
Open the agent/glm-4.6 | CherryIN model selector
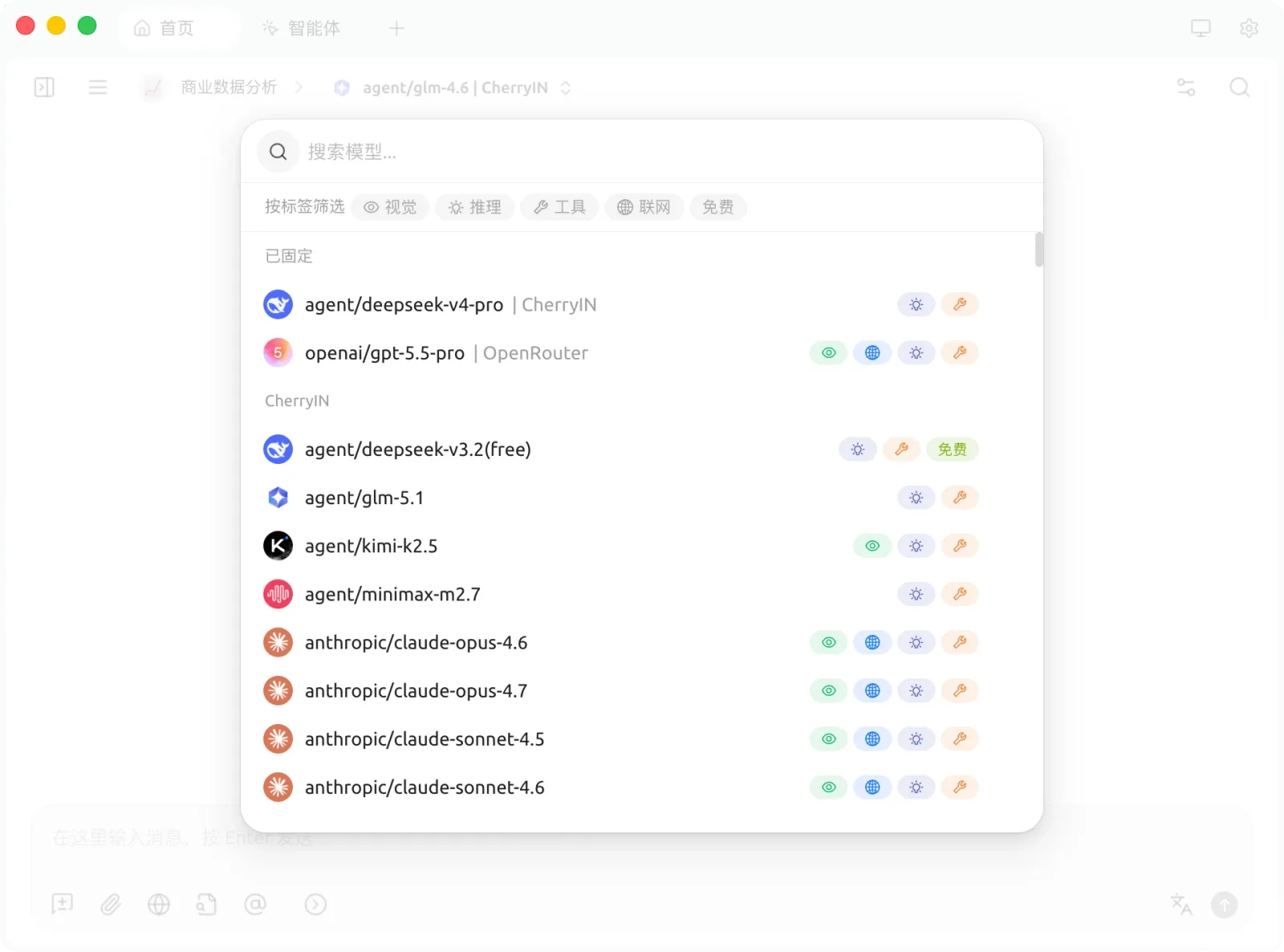point(453,87)
